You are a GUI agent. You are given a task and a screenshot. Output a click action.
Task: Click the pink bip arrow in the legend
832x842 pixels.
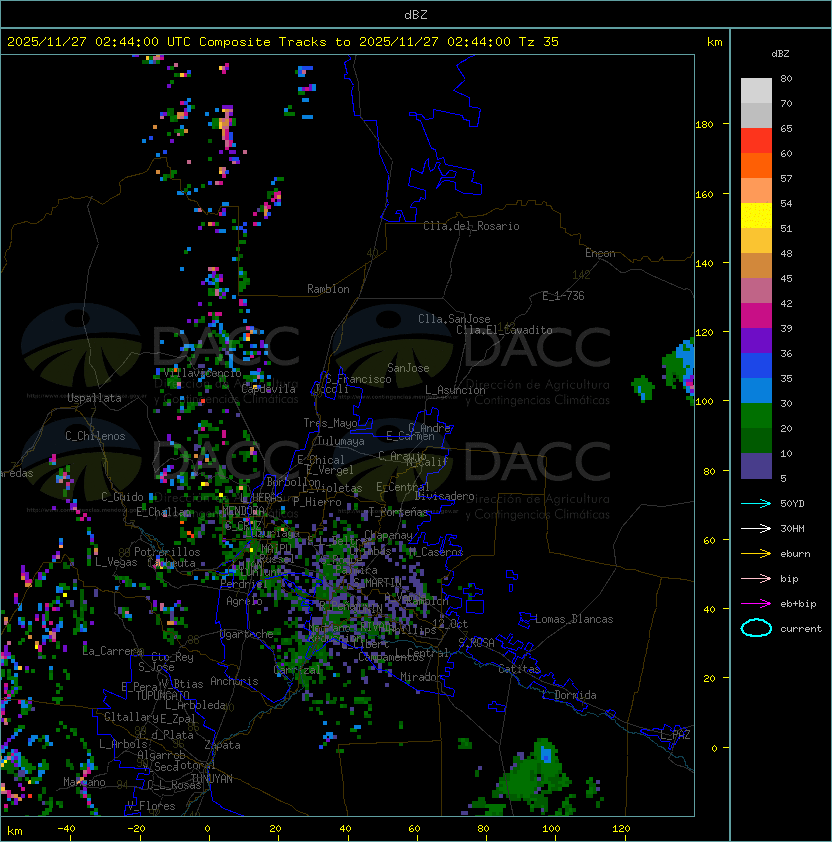coord(756,578)
